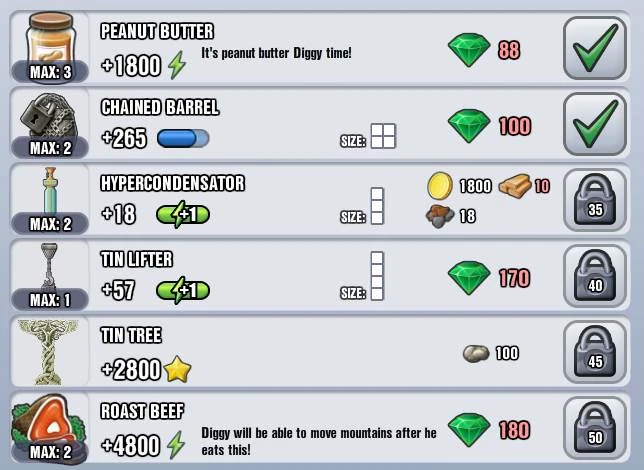644x470 pixels.
Task: Click the gold coin beside 1800
Action: tap(440, 186)
